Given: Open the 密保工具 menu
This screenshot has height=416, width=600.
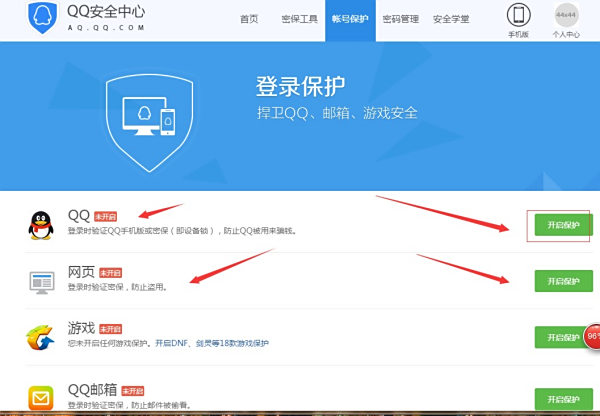Looking at the screenshot, I should click(x=300, y=19).
